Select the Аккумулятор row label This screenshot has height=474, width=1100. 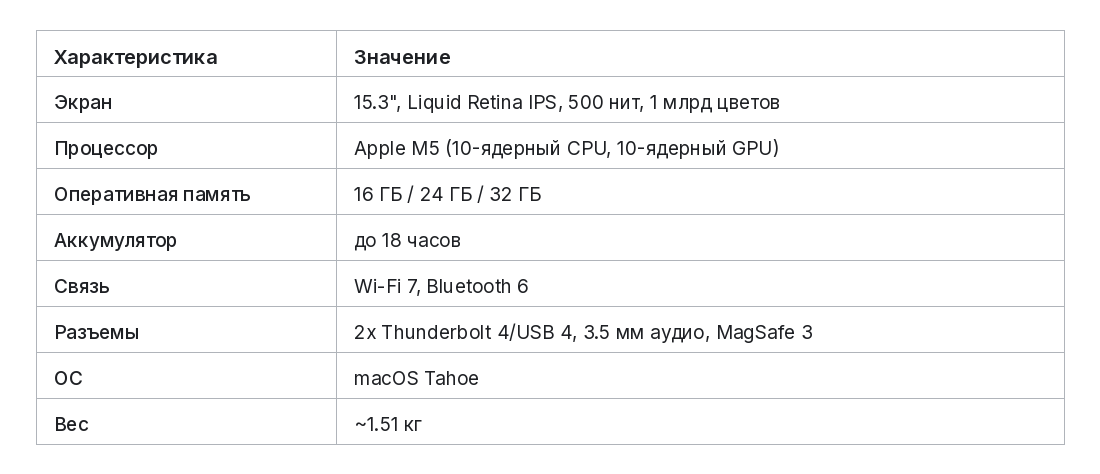(115, 241)
